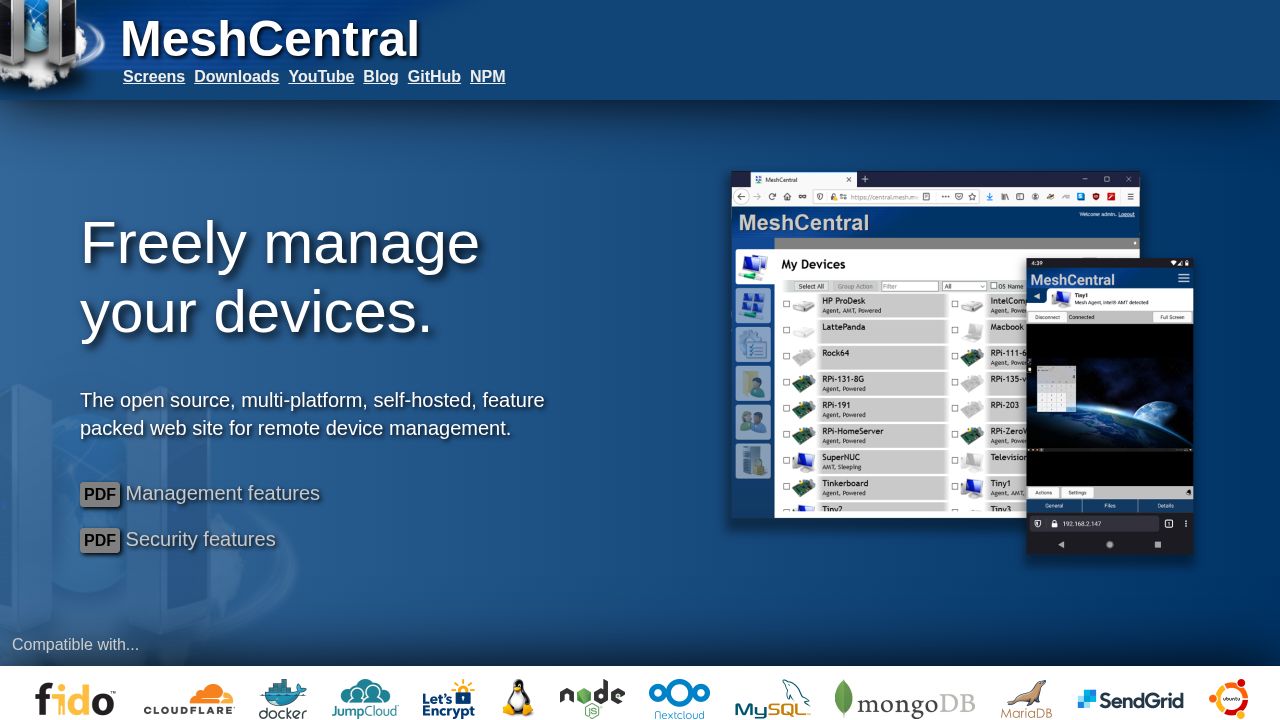
Task: Click the MeshCentral site title
Action: pyautogui.click(x=270, y=39)
